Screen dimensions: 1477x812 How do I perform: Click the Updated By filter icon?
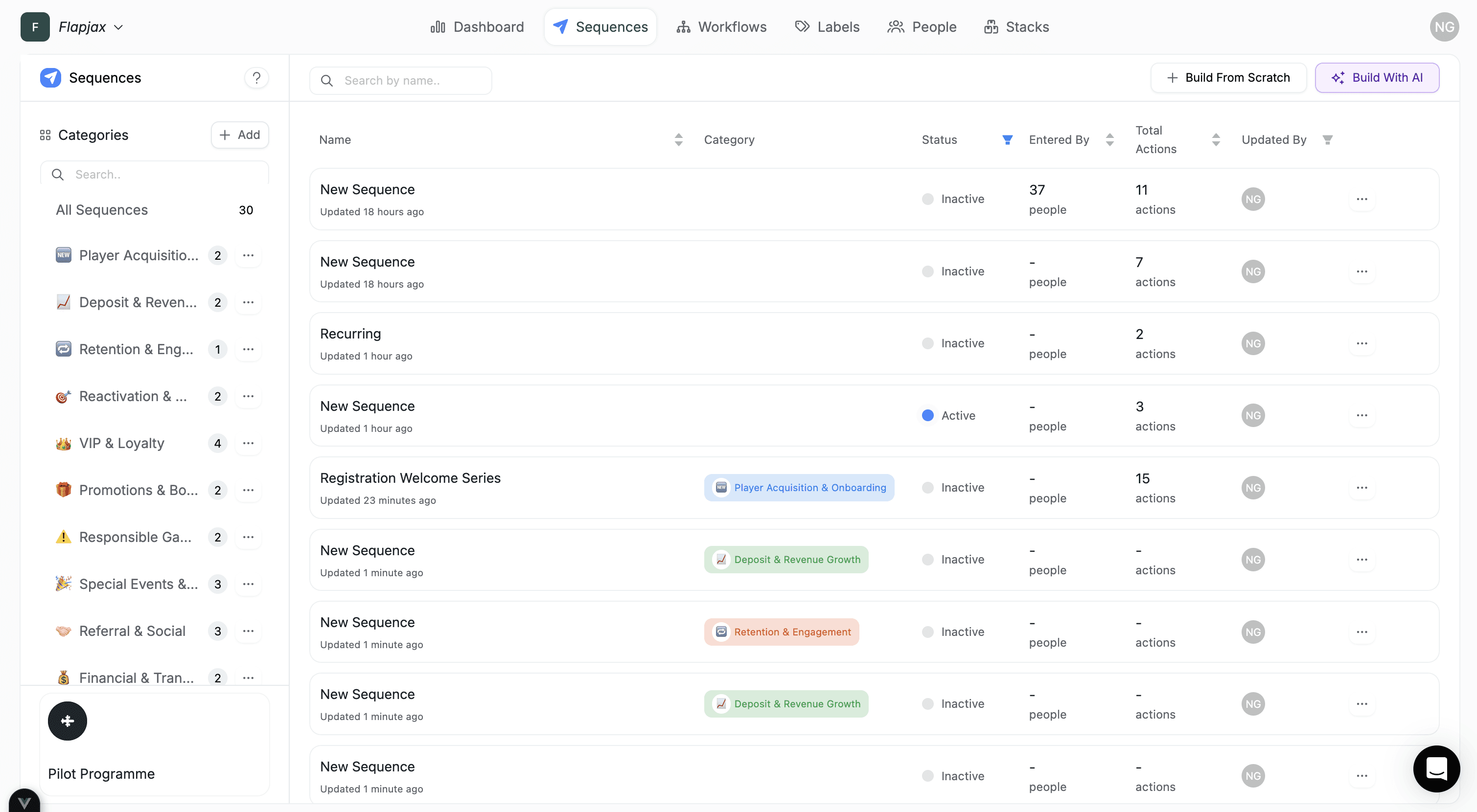1327,139
